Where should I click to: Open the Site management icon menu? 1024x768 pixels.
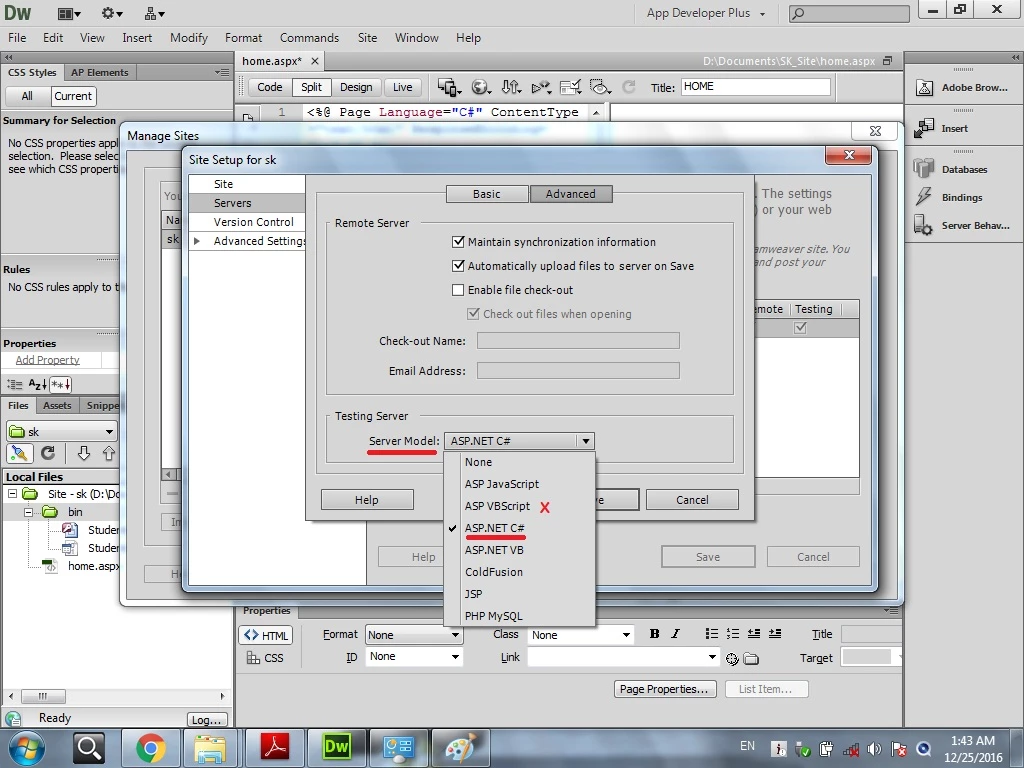pos(154,13)
